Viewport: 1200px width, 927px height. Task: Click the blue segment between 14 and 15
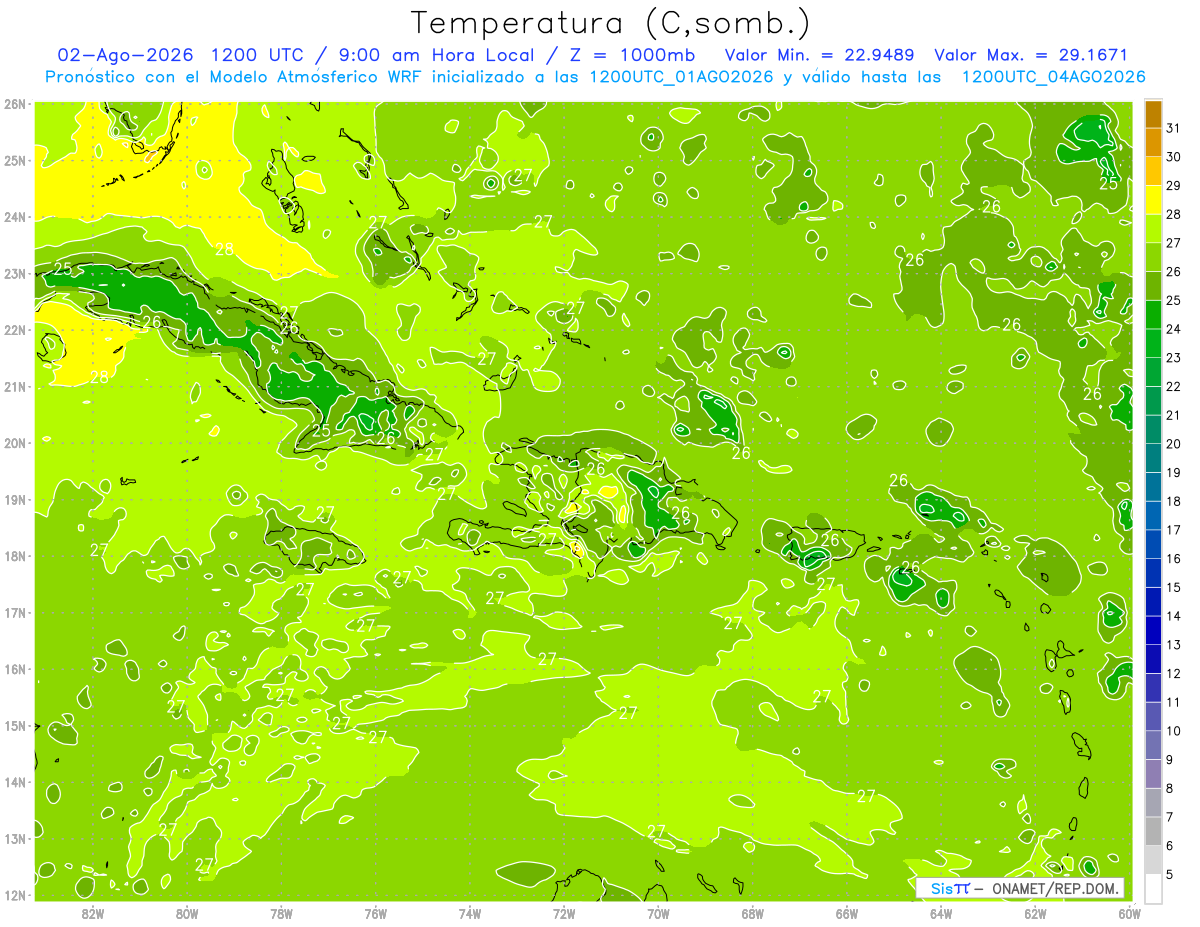pos(1152,601)
